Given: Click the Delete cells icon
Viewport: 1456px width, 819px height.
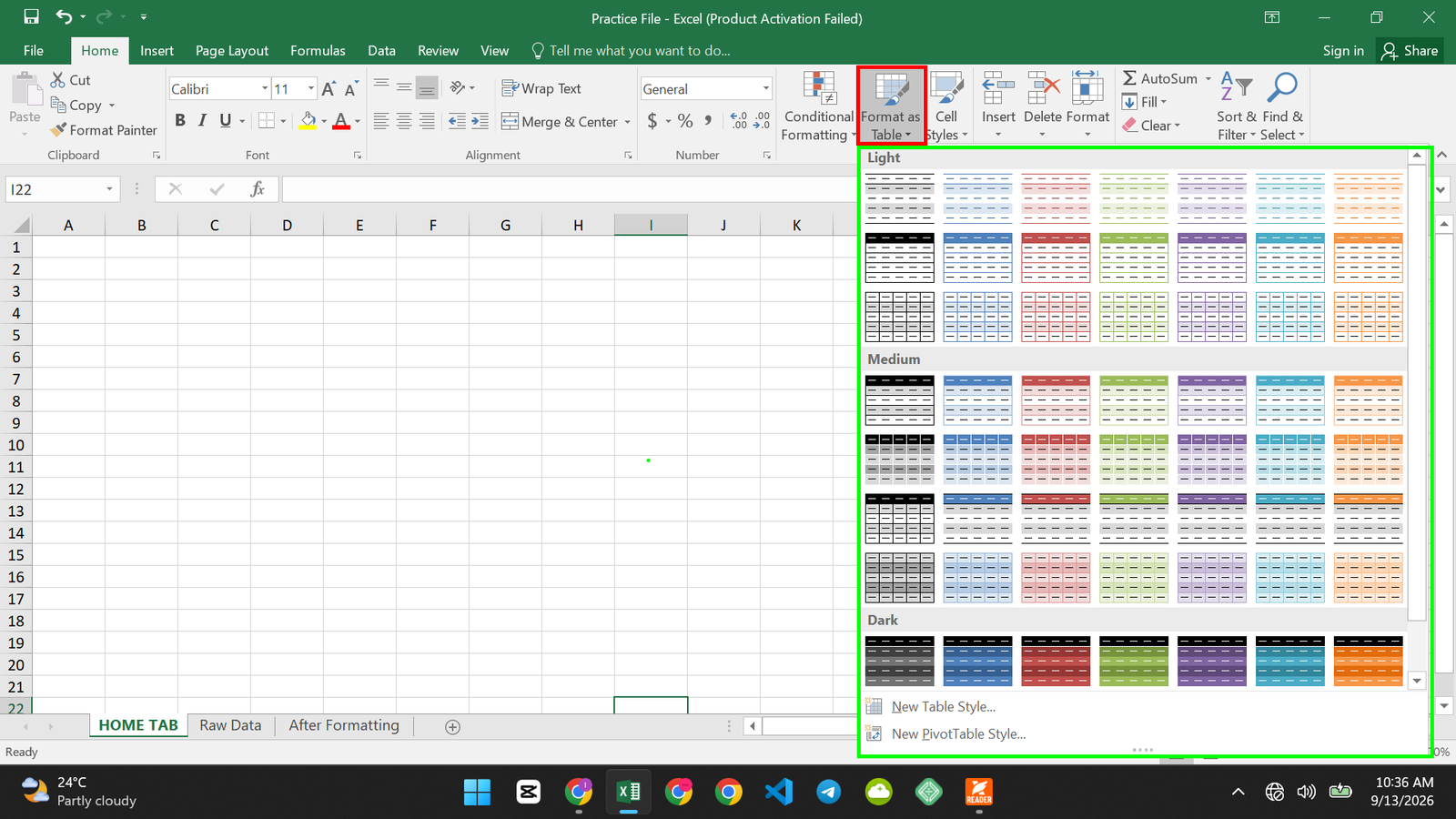Looking at the screenshot, I should click(1043, 87).
